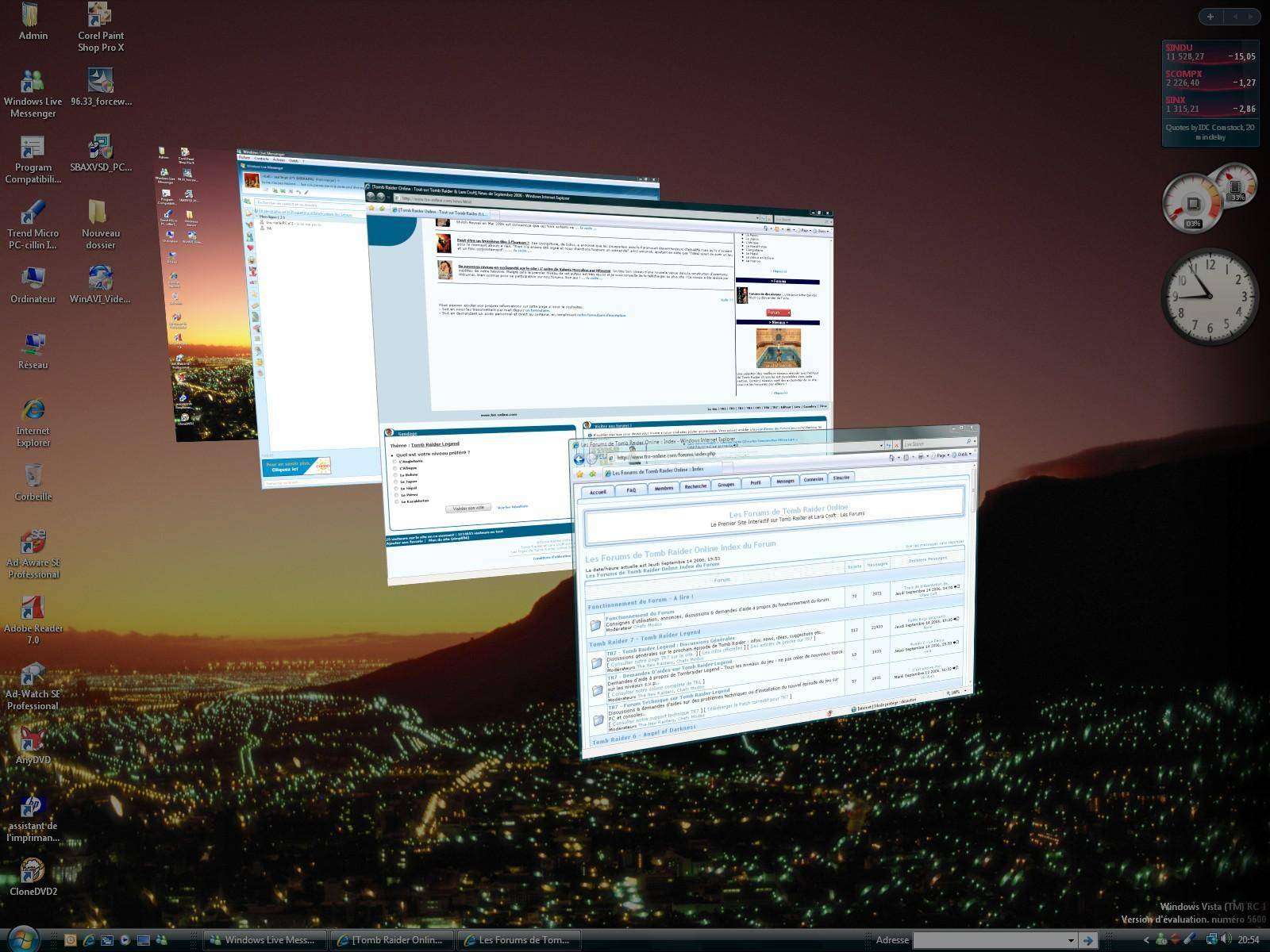Launch Corel Paint Shop Pro X shortcut
1270x952 pixels.
click(x=100, y=28)
